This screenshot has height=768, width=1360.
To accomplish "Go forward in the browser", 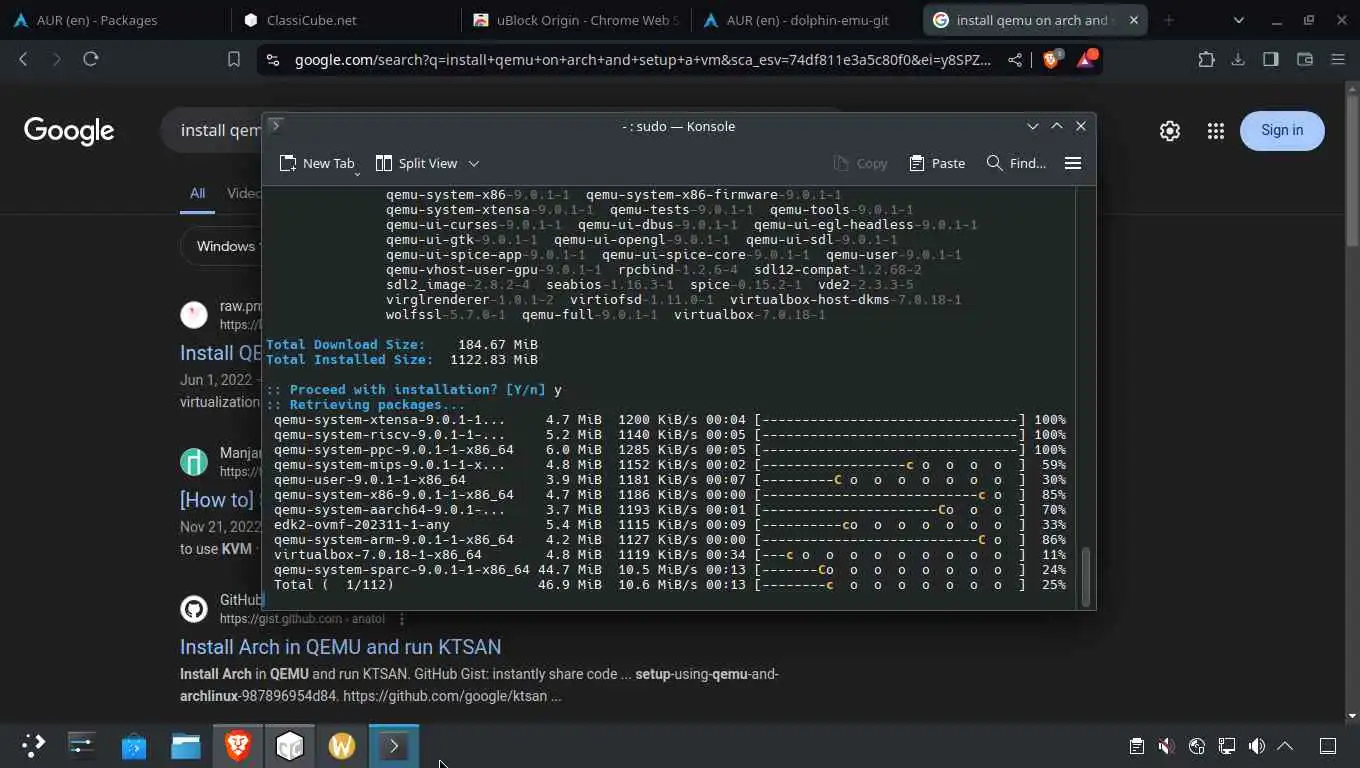I will (x=56, y=59).
